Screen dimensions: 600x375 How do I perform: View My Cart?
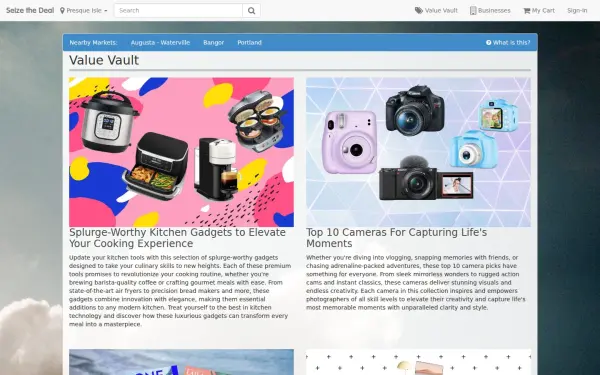pyautogui.click(x=539, y=10)
